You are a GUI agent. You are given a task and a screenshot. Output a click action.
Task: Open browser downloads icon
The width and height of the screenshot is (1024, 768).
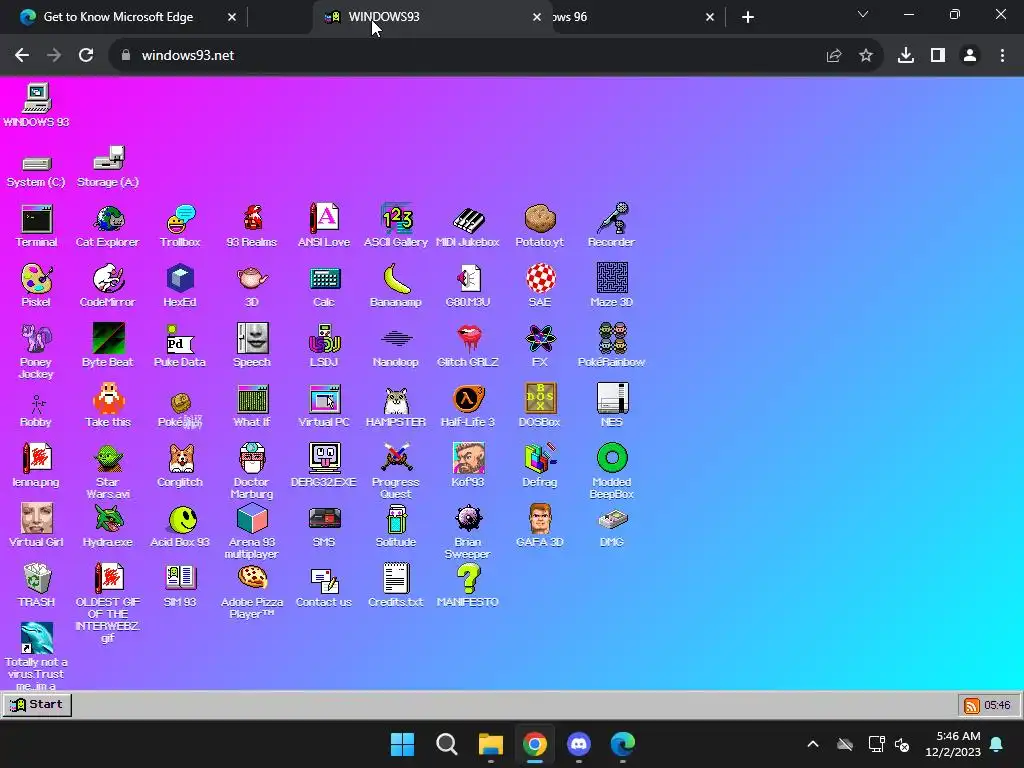pos(906,56)
